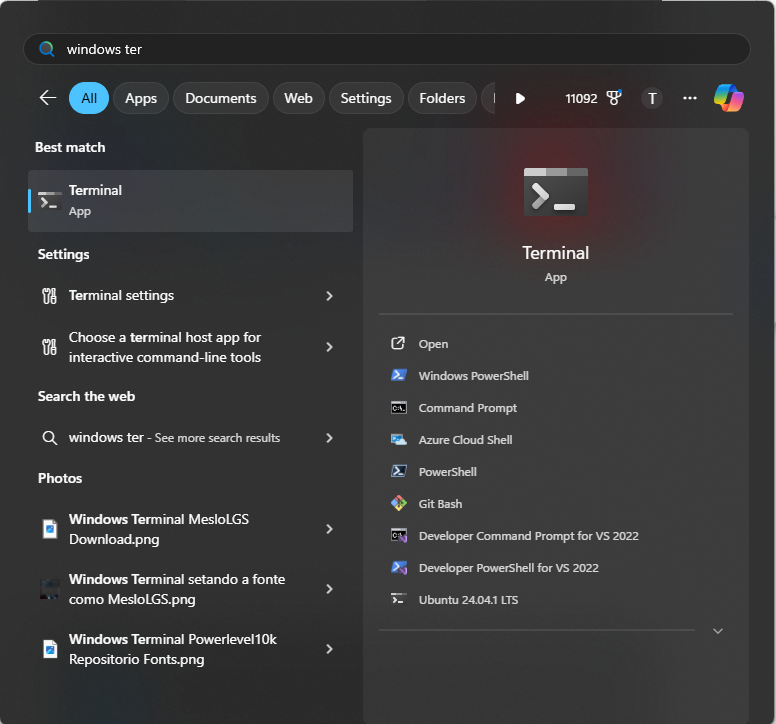776x724 pixels.
Task: Launch Azure Cloud Shell profile
Action: 556,440
